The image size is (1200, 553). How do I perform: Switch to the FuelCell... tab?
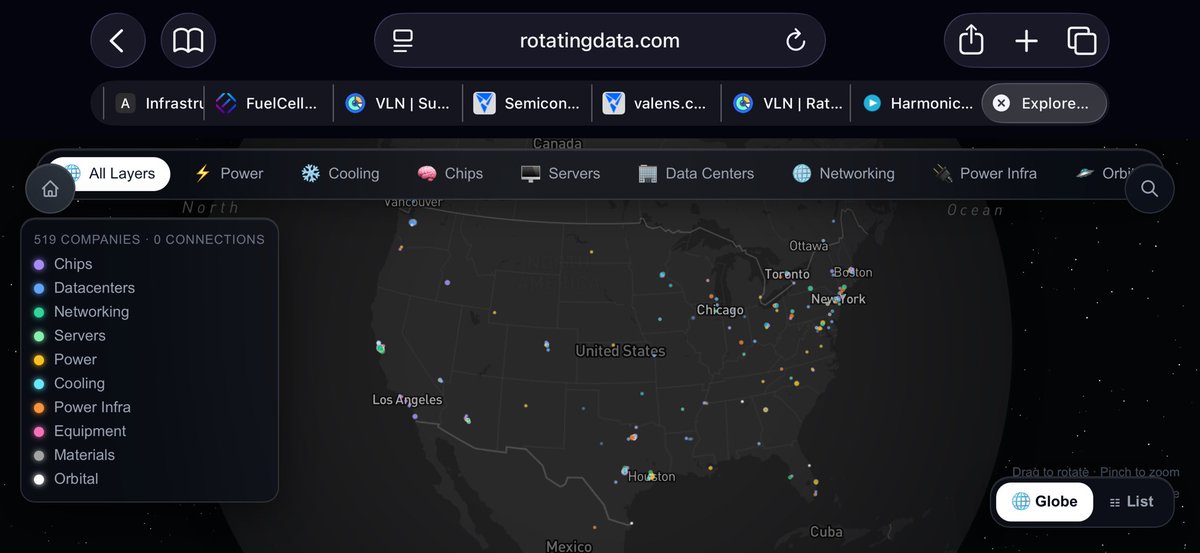(270, 103)
